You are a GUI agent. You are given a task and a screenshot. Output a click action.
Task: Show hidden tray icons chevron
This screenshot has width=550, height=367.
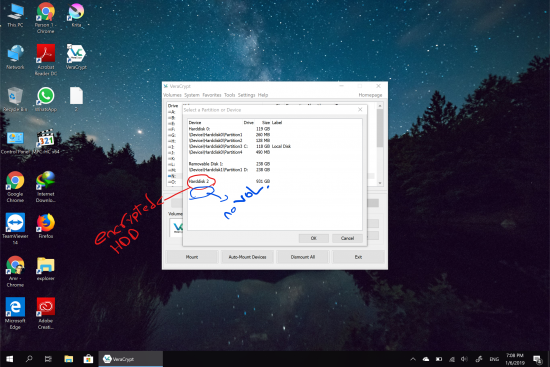[x=413, y=359]
